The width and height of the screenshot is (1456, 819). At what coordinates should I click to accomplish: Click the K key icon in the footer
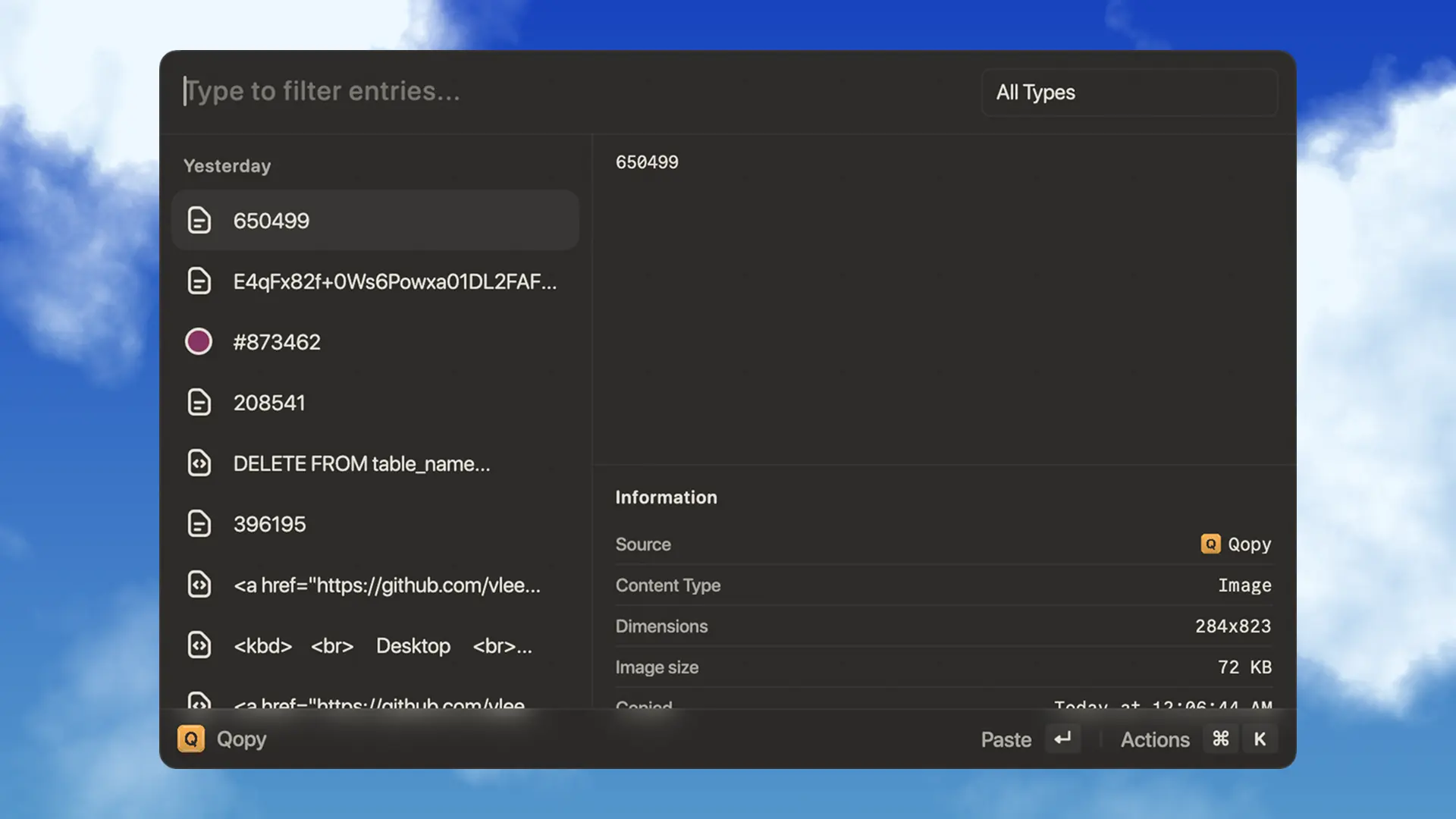pos(1260,739)
